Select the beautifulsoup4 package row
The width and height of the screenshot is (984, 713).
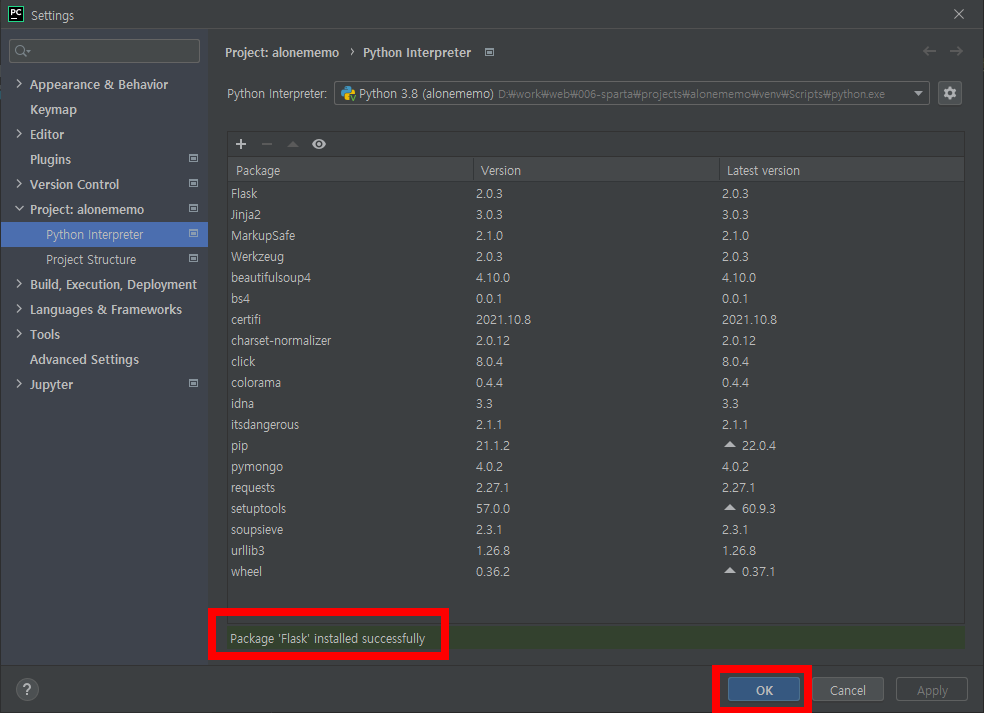pyautogui.click(x=596, y=277)
